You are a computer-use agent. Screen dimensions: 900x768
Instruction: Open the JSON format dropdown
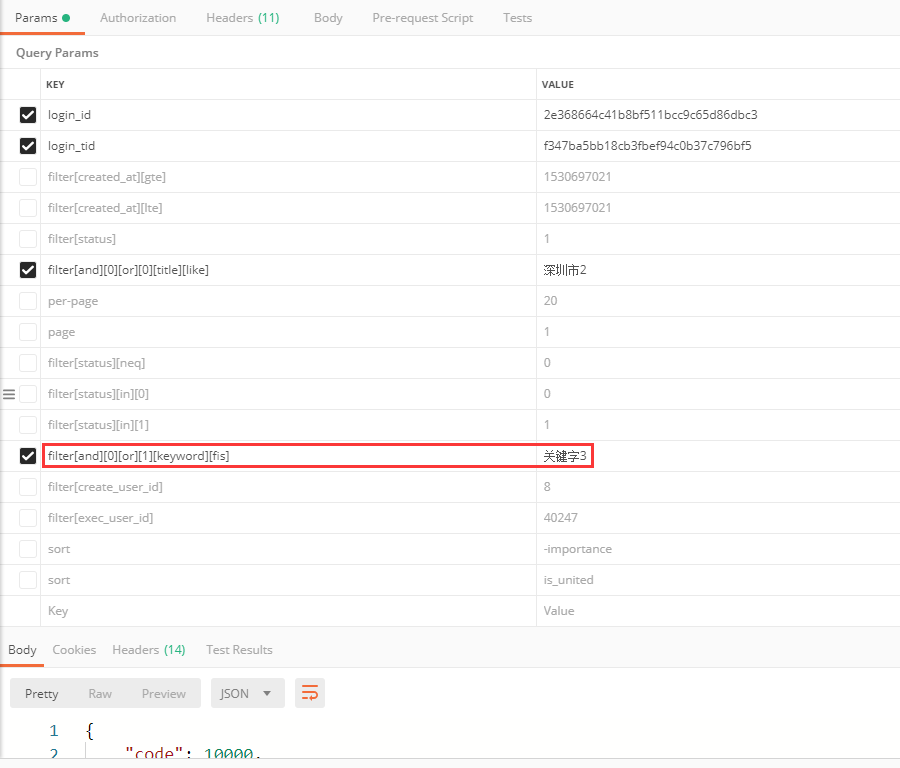[247, 693]
